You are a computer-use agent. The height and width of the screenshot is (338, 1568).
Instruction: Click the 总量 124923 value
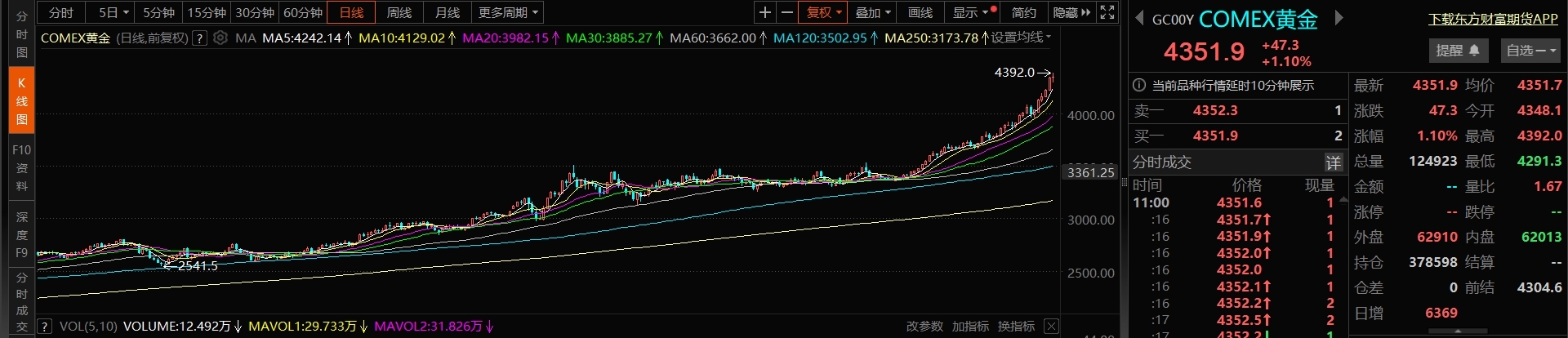coord(1432,161)
